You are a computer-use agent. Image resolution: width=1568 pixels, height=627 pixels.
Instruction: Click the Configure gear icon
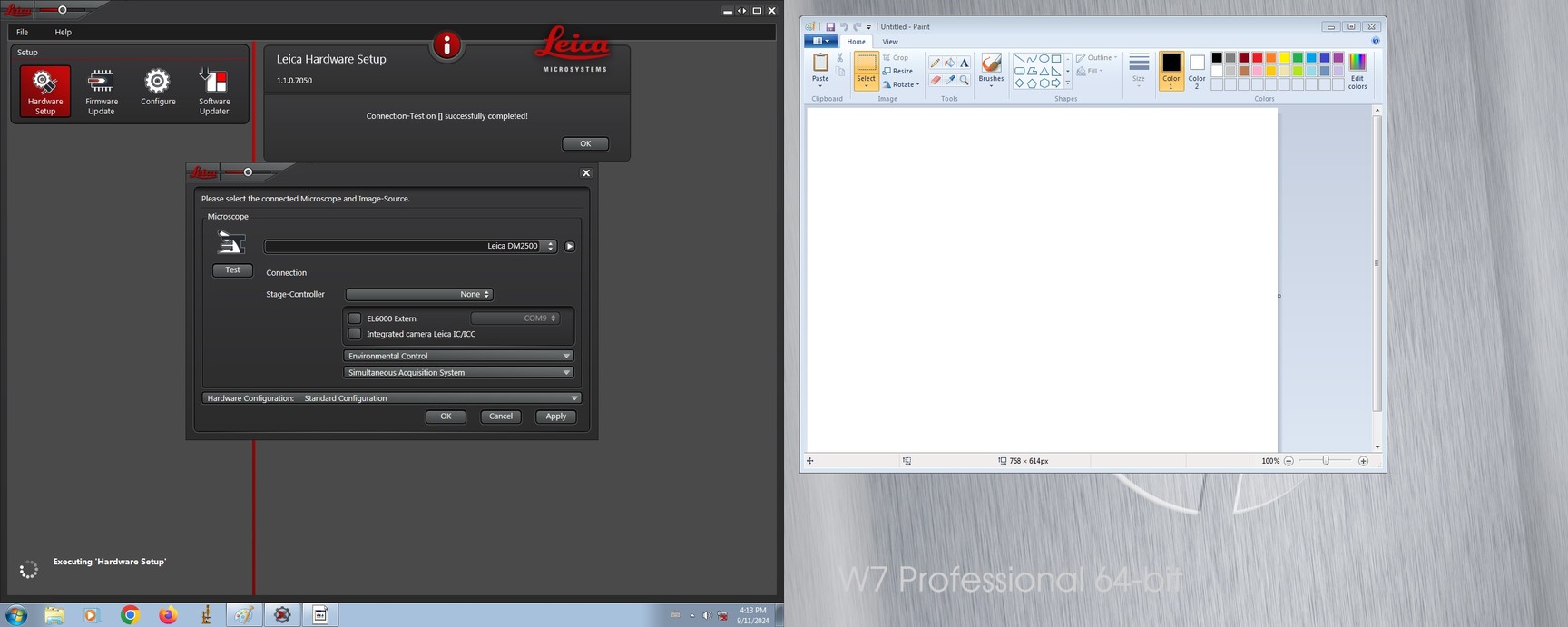click(x=158, y=88)
